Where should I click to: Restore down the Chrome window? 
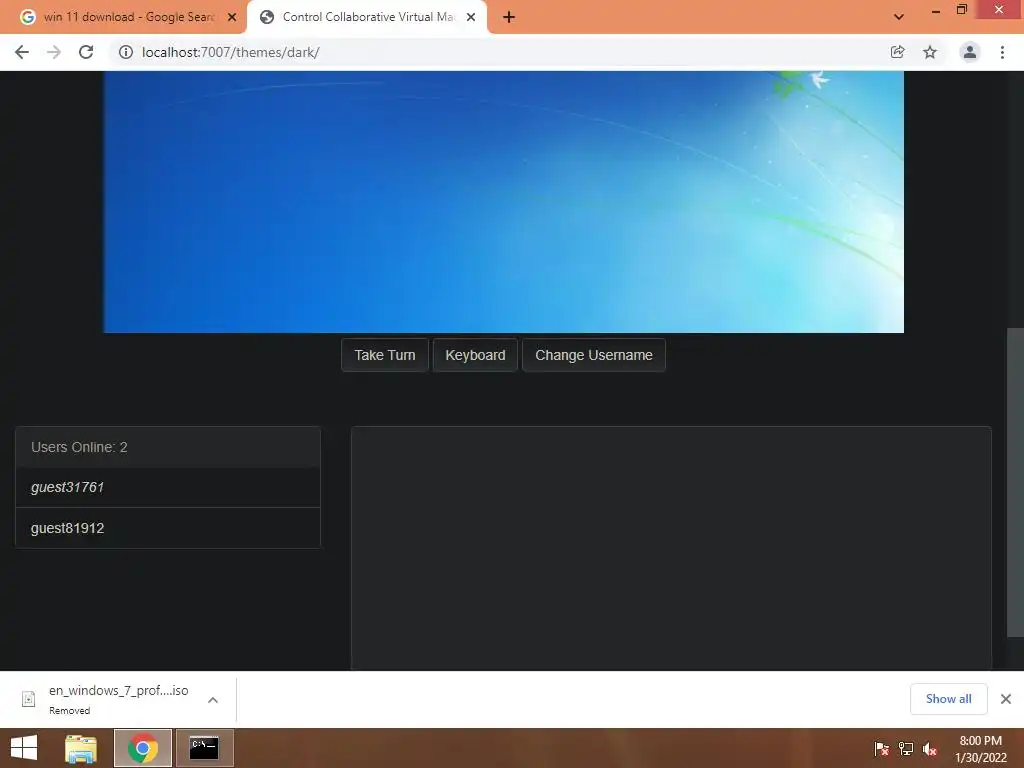coord(962,10)
